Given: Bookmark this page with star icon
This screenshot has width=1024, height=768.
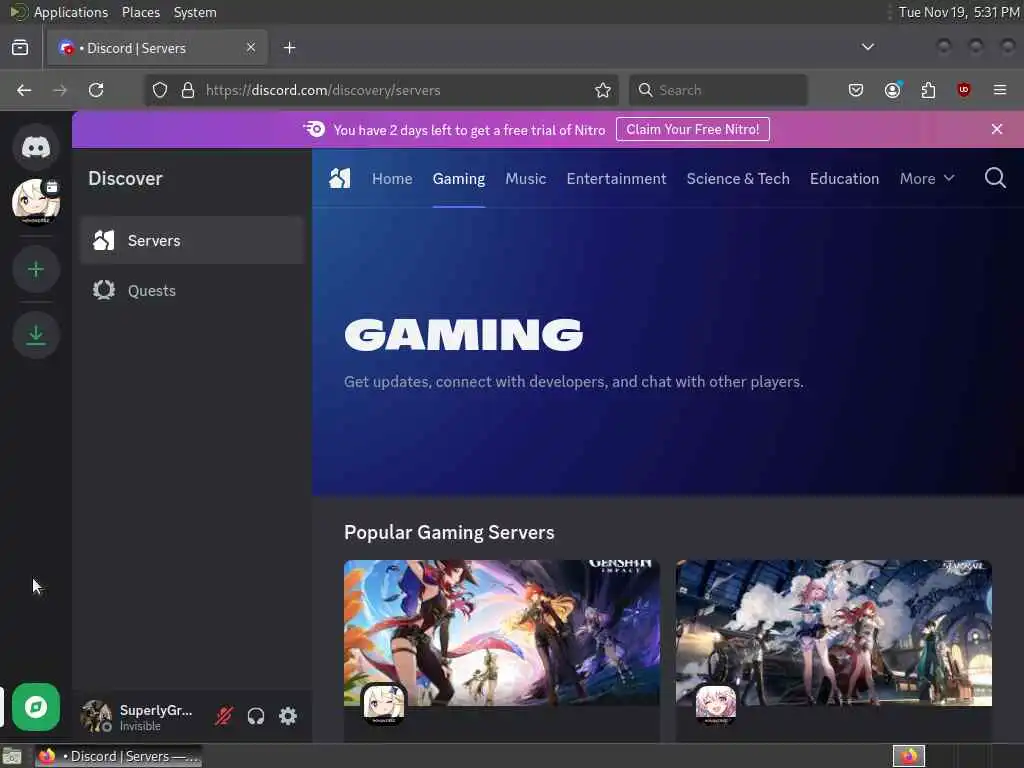Looking at the screenshot, I should click(603, 90).
